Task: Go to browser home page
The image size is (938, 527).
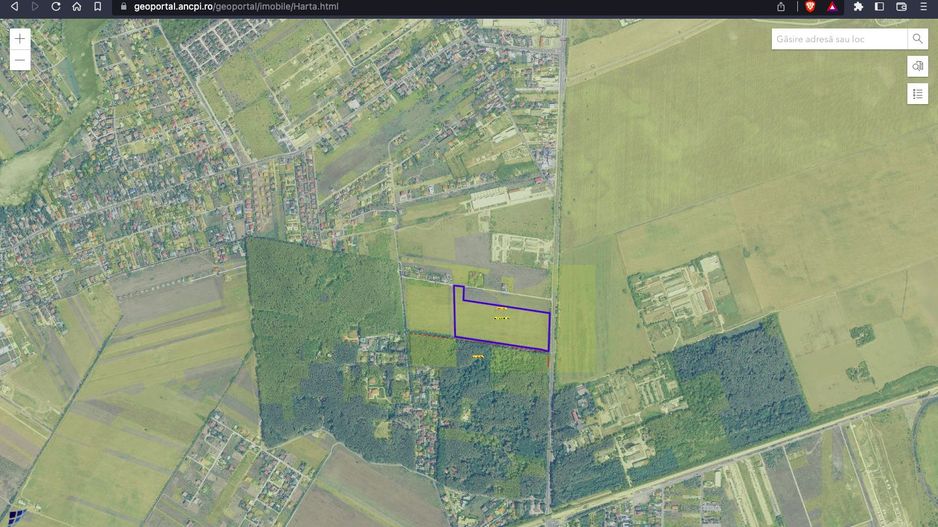Action: [x=77, y=6]
